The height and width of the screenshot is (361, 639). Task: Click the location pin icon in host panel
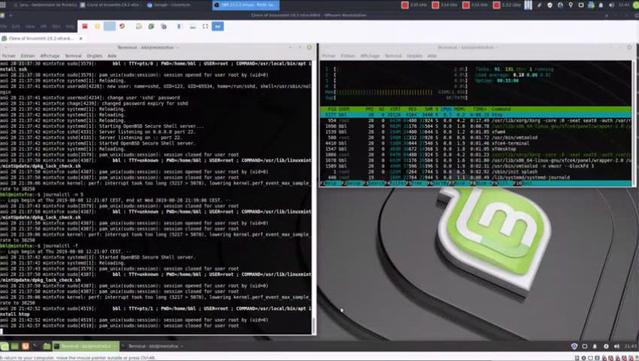click(x=571, y=5)
